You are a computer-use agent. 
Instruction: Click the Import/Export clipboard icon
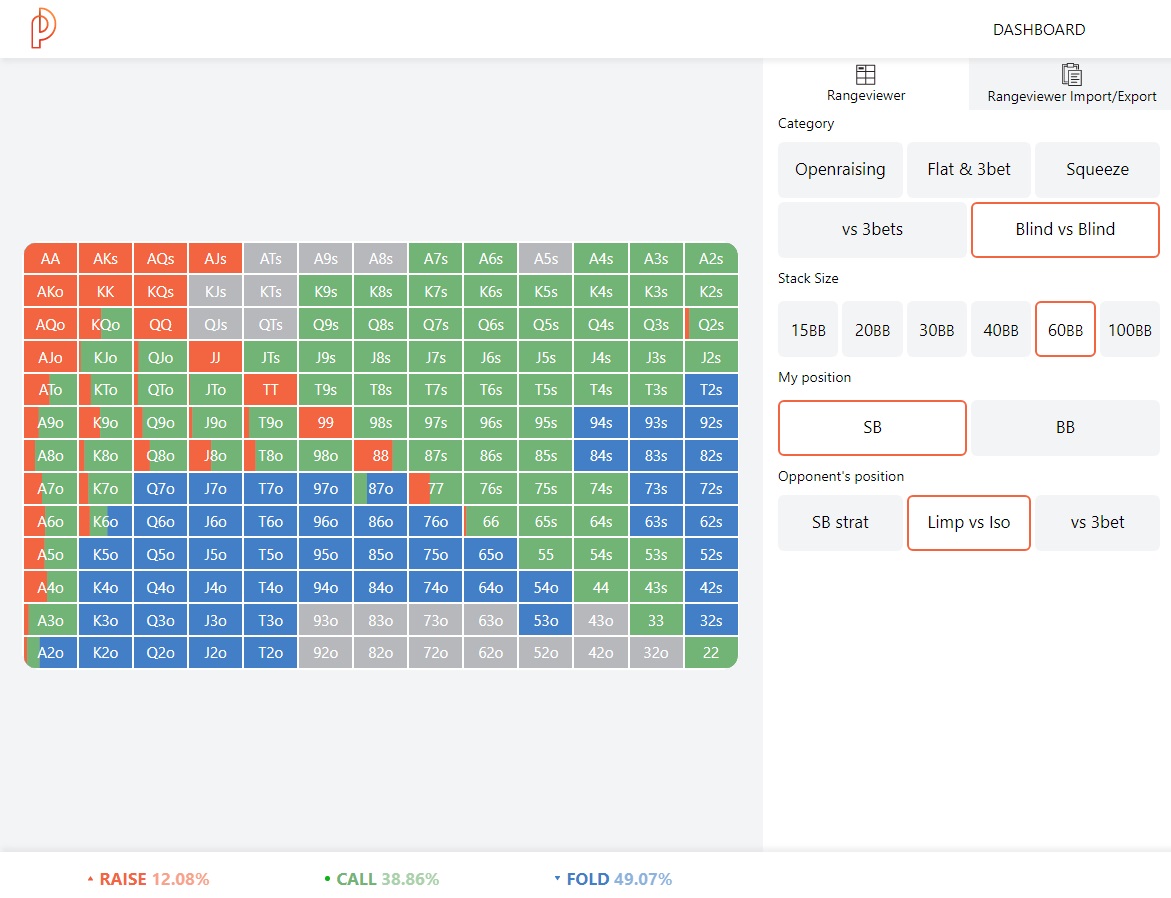[1072, 75]
